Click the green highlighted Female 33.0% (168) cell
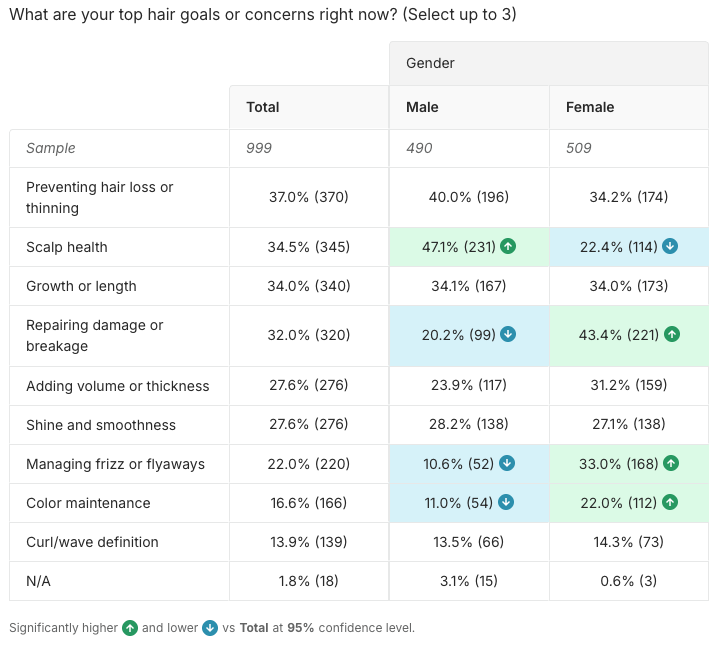Image resolution: width=725 pixels, height=654 pixels. click(619, 464)
